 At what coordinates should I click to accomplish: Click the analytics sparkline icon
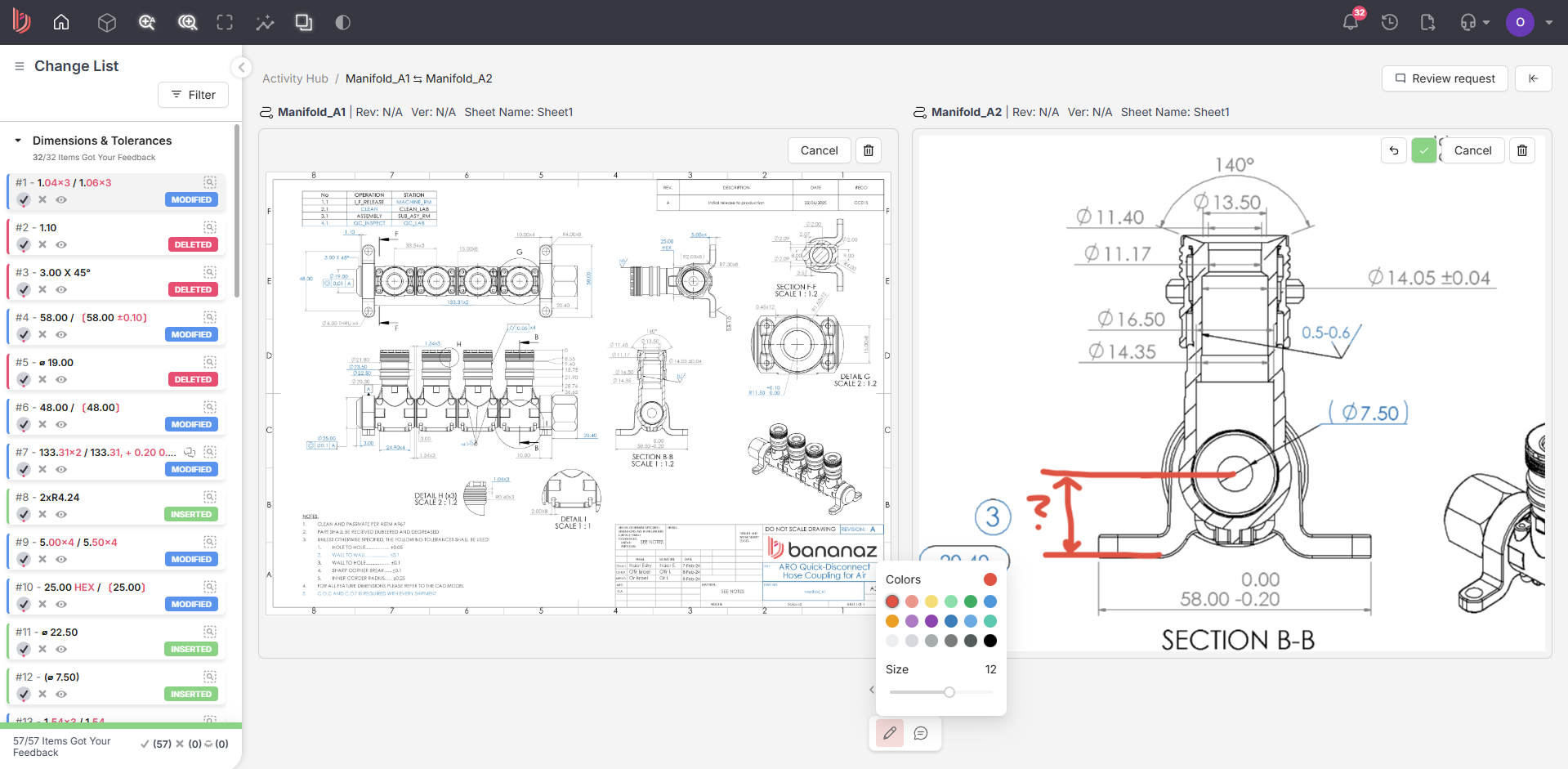(265, 22)
